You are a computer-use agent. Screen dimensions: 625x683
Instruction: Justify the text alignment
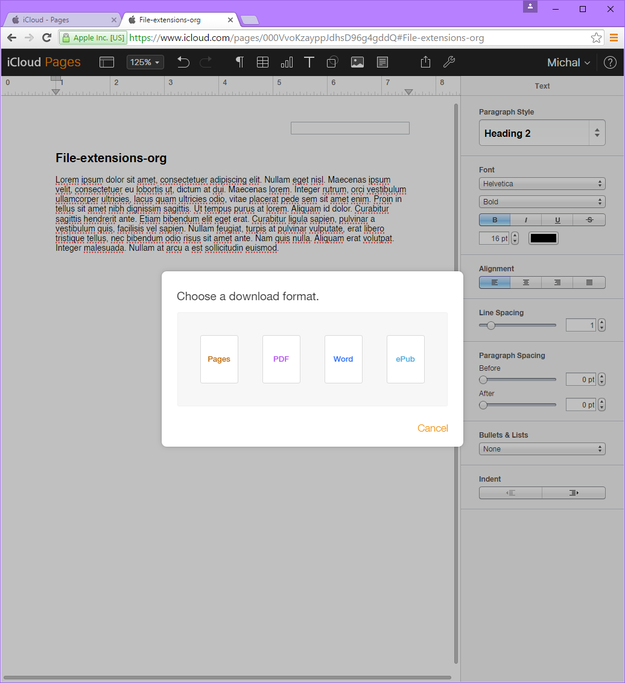point(589,282)
